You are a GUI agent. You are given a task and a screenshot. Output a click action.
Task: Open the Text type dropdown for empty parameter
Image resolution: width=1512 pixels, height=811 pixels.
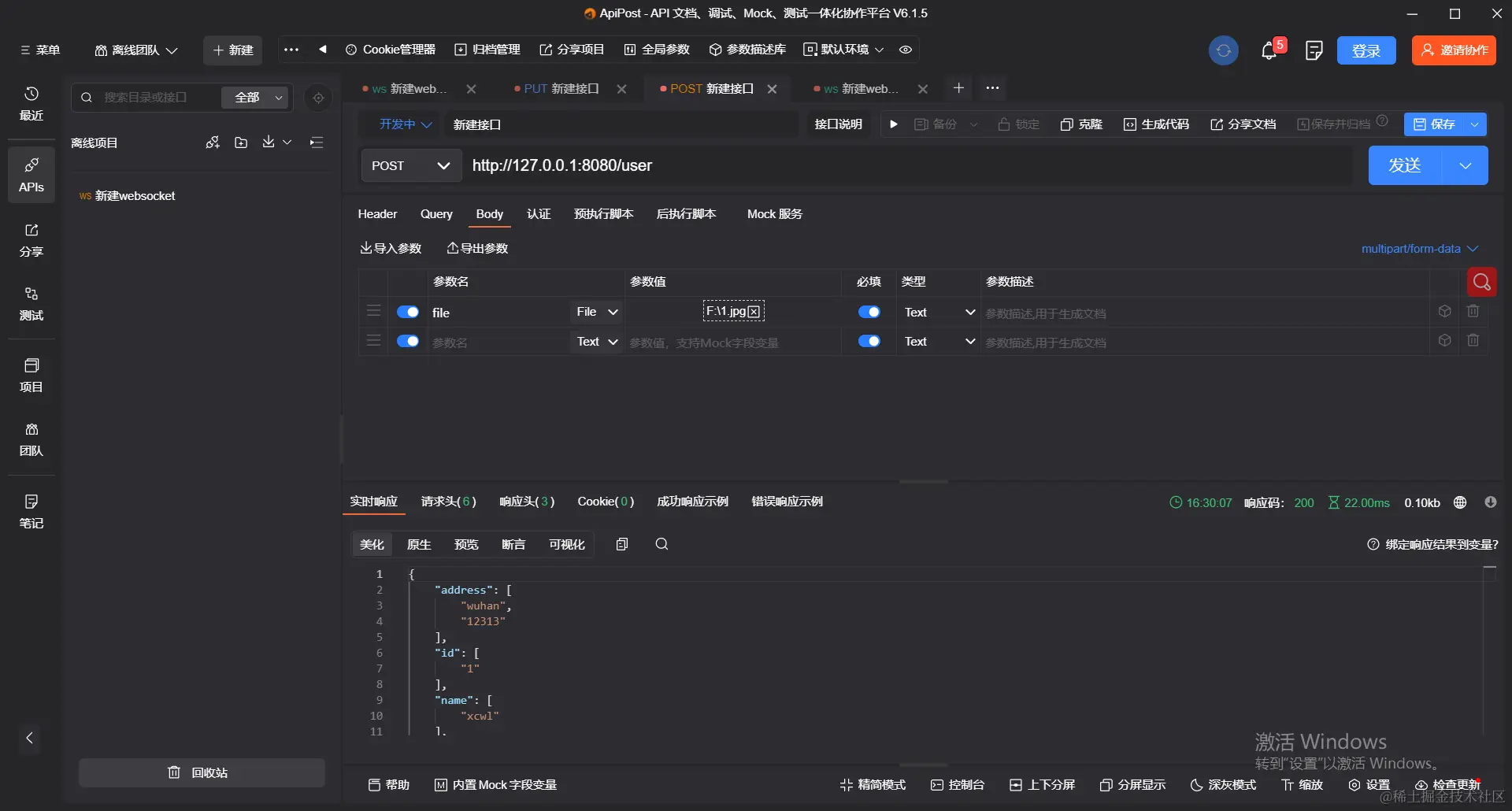click(x=597, y=341)
